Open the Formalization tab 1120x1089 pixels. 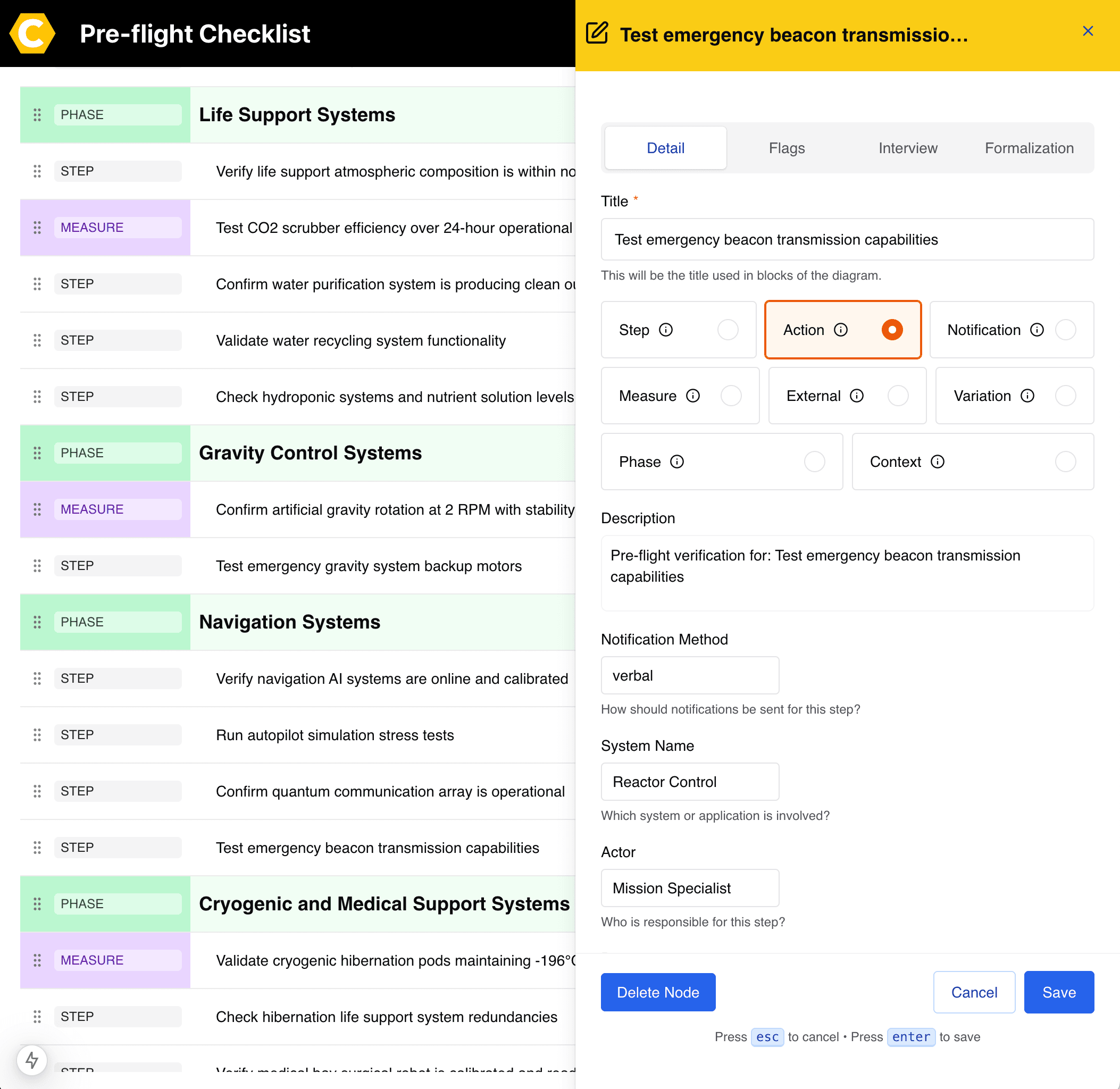1029,148
